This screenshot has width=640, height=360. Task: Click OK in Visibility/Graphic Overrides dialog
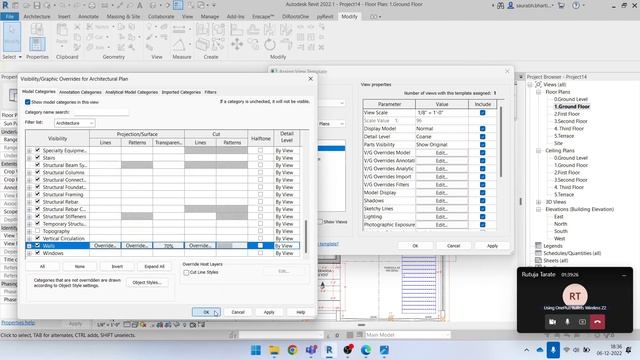[206, 312]
